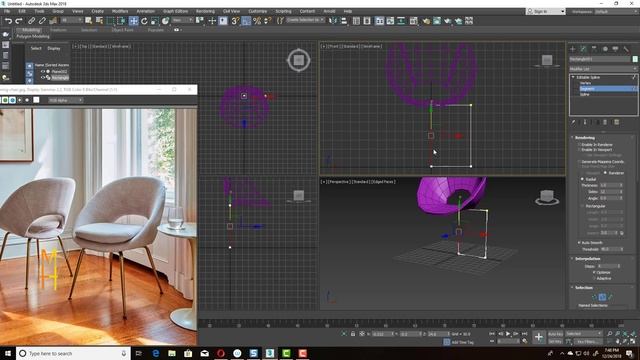
Task: Activate the Select and Rotate tool
Action: (144, 21)
